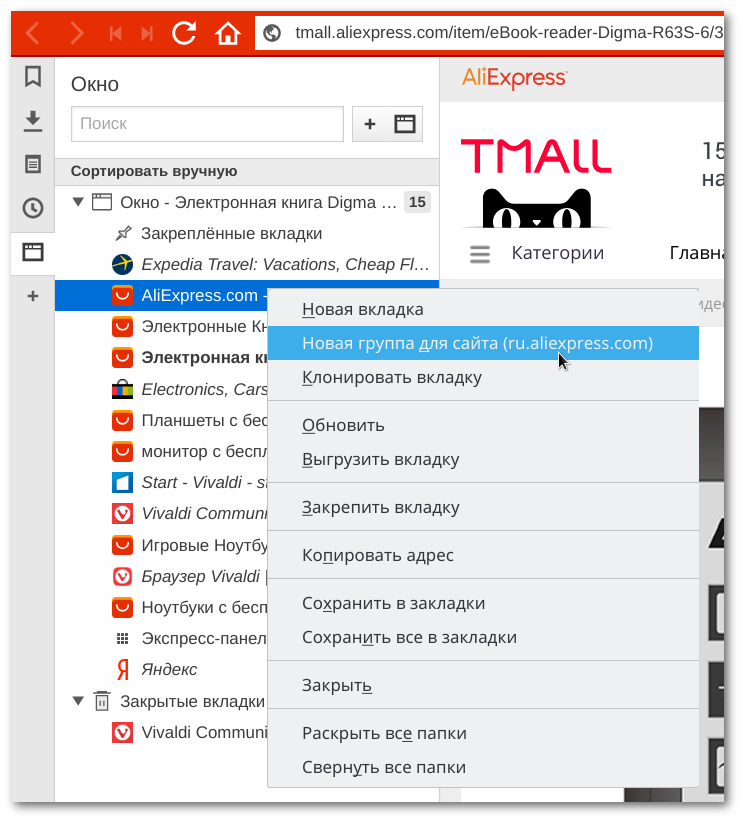Choose Раскрыть все папки
Viewport: 743px width, 821px height.
pyautogui.click(x=483, y=733)
